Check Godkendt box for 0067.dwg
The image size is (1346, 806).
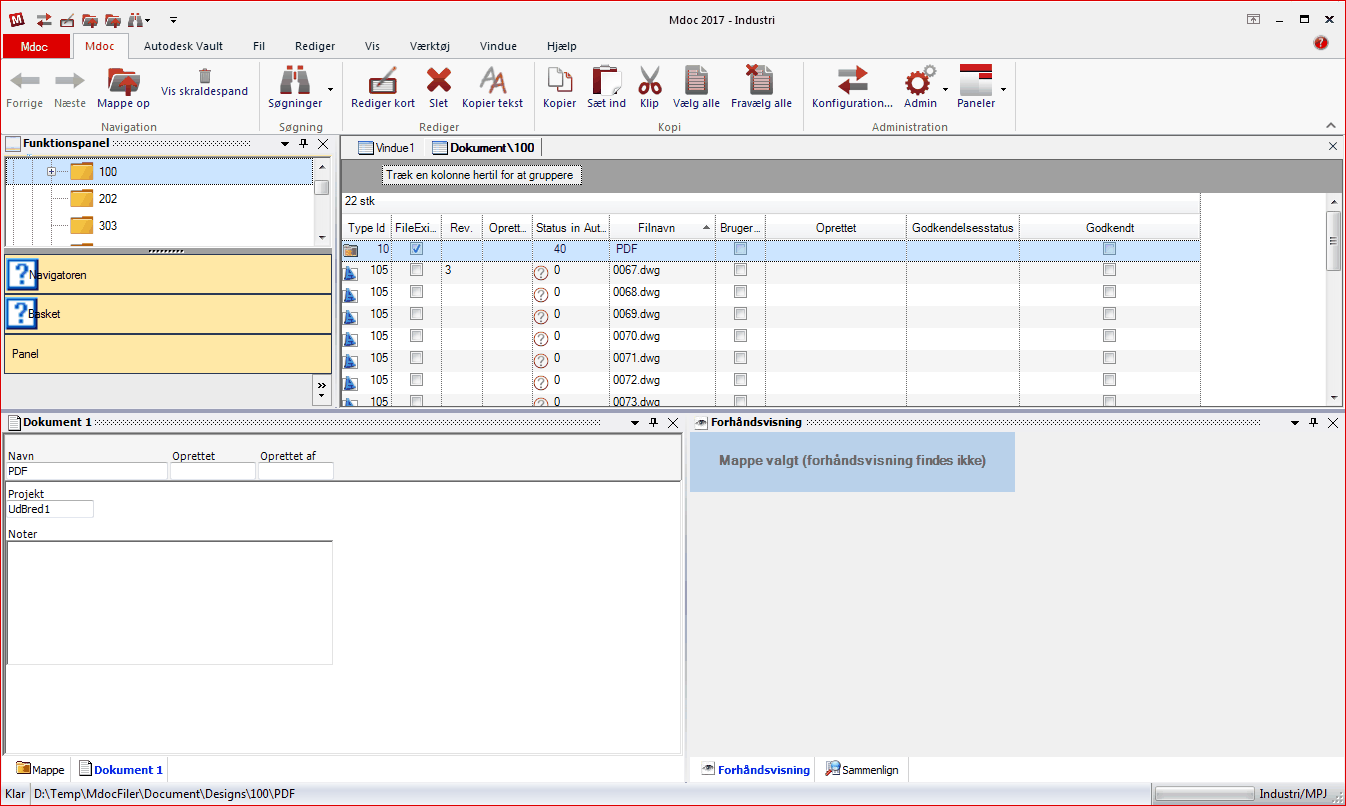(1109, 270)
